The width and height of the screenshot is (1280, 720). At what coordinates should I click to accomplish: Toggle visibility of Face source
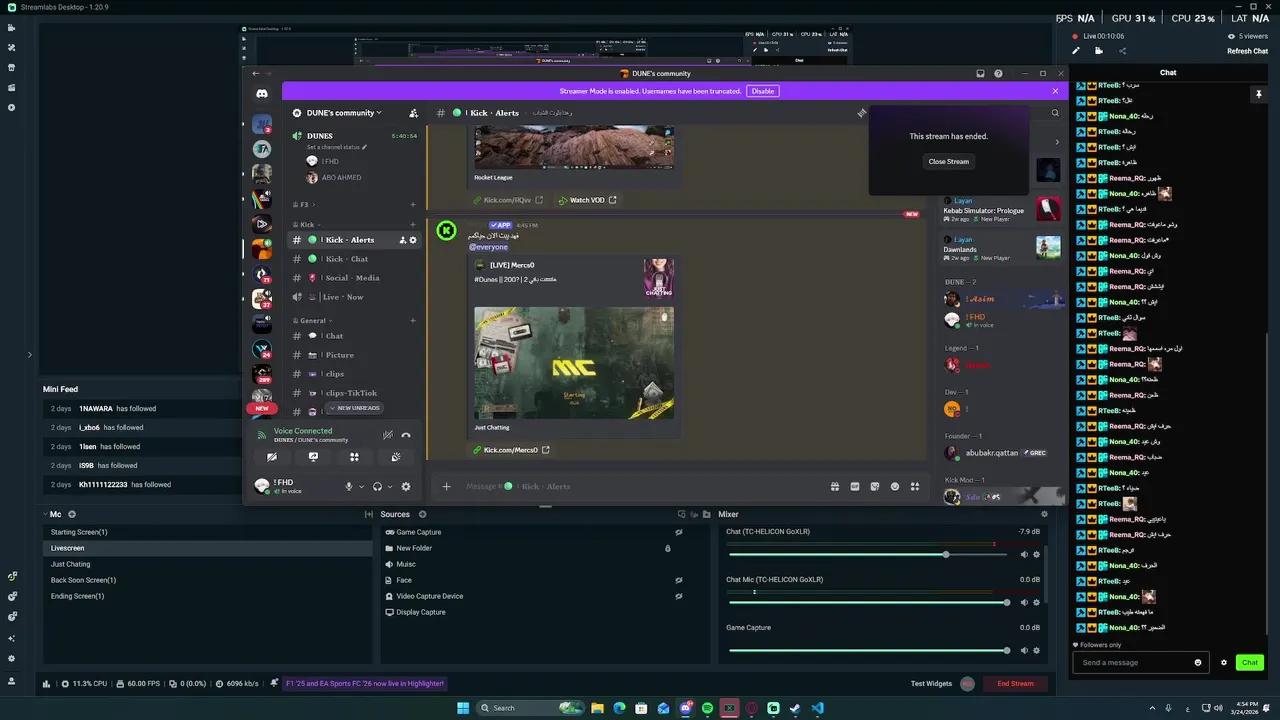click(x=678, y=580)
